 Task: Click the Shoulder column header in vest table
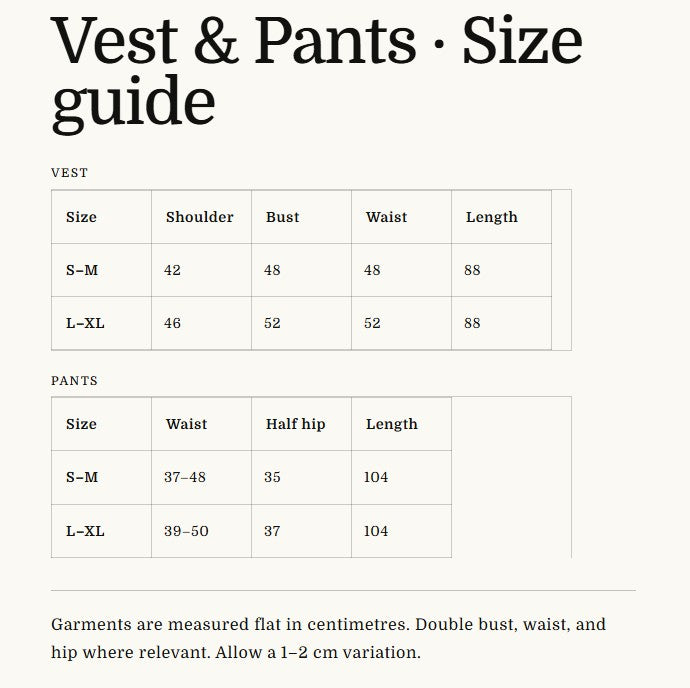pyautogui.click(x=199, y=217)
